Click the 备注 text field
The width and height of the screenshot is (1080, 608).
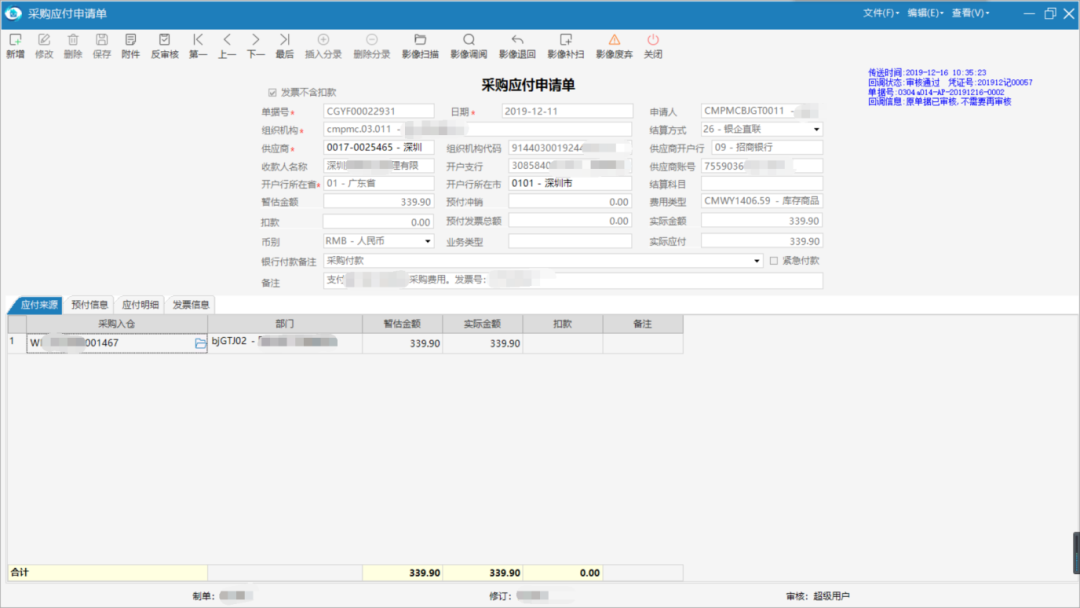point(573,280)
